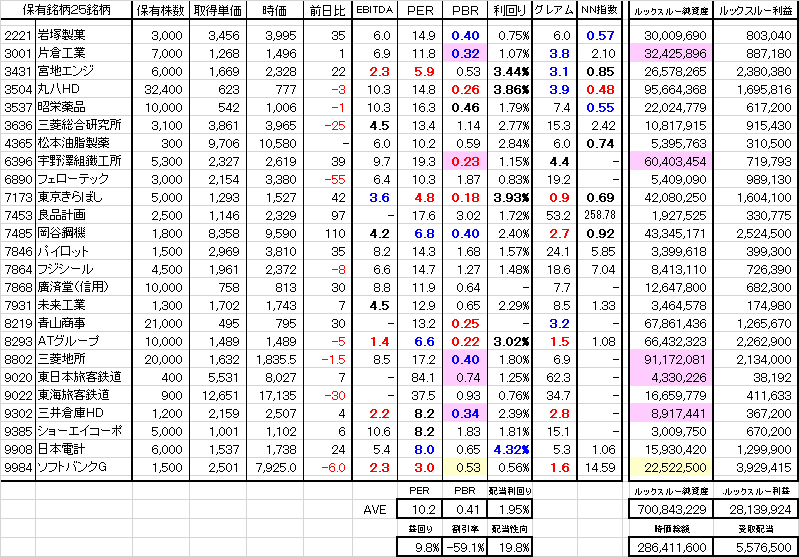The width and height of the screenshot is (799, 557).
Task: Click dividends received value 5,576,500
Action: [756, 547]
